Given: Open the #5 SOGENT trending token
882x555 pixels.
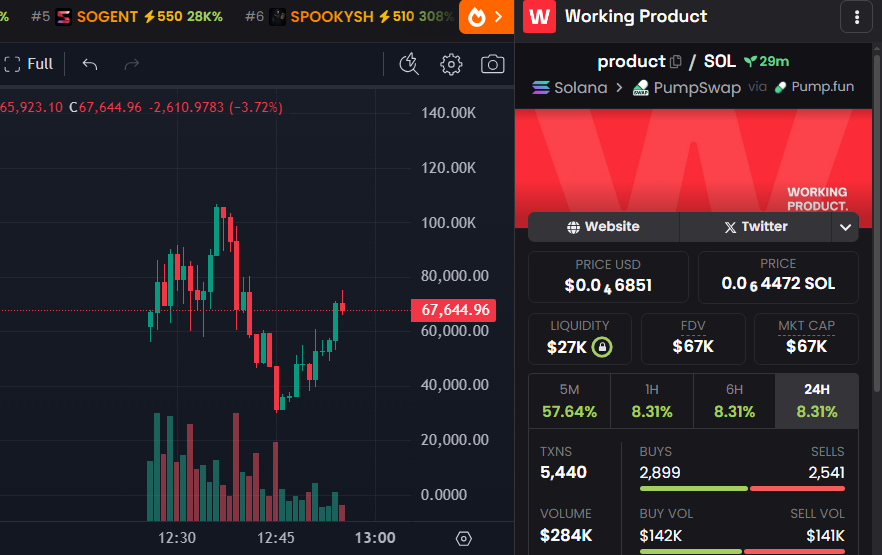Looking at the screenshot, I should [127, 17].
